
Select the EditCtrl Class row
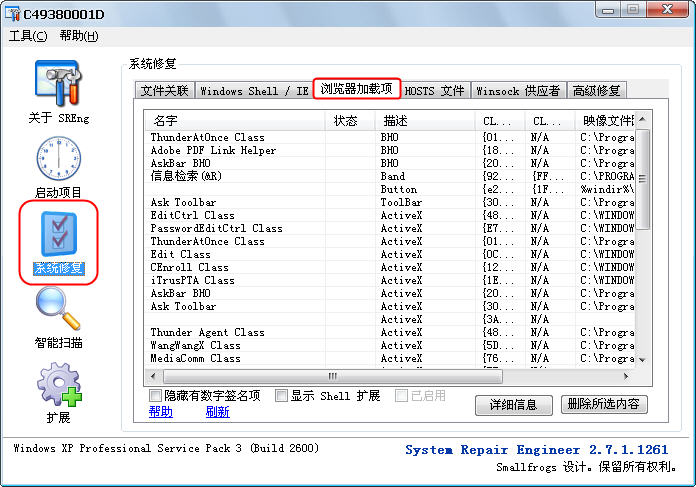(390, 215)
